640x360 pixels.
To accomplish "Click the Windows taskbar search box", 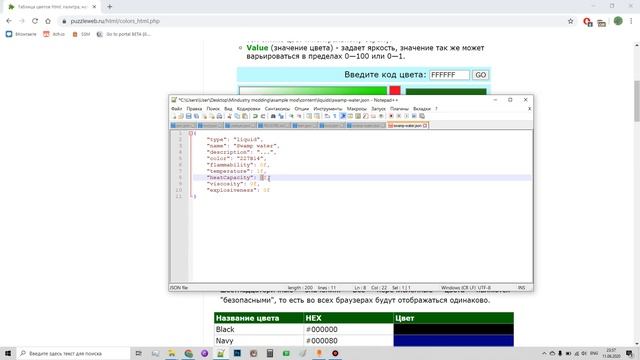I will point(73,353).
